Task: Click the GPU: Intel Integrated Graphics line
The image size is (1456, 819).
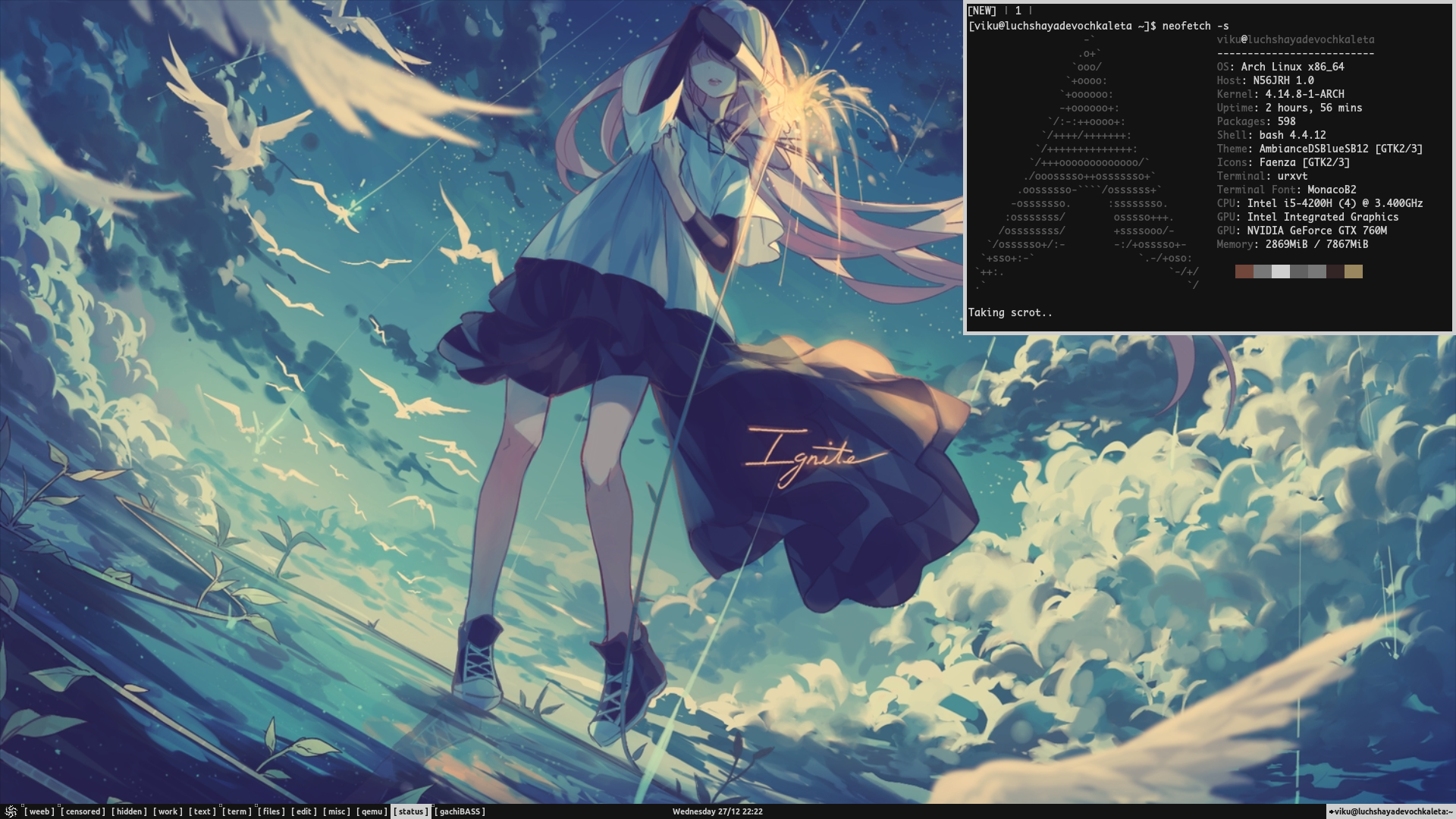Action: pos(1307,217)
